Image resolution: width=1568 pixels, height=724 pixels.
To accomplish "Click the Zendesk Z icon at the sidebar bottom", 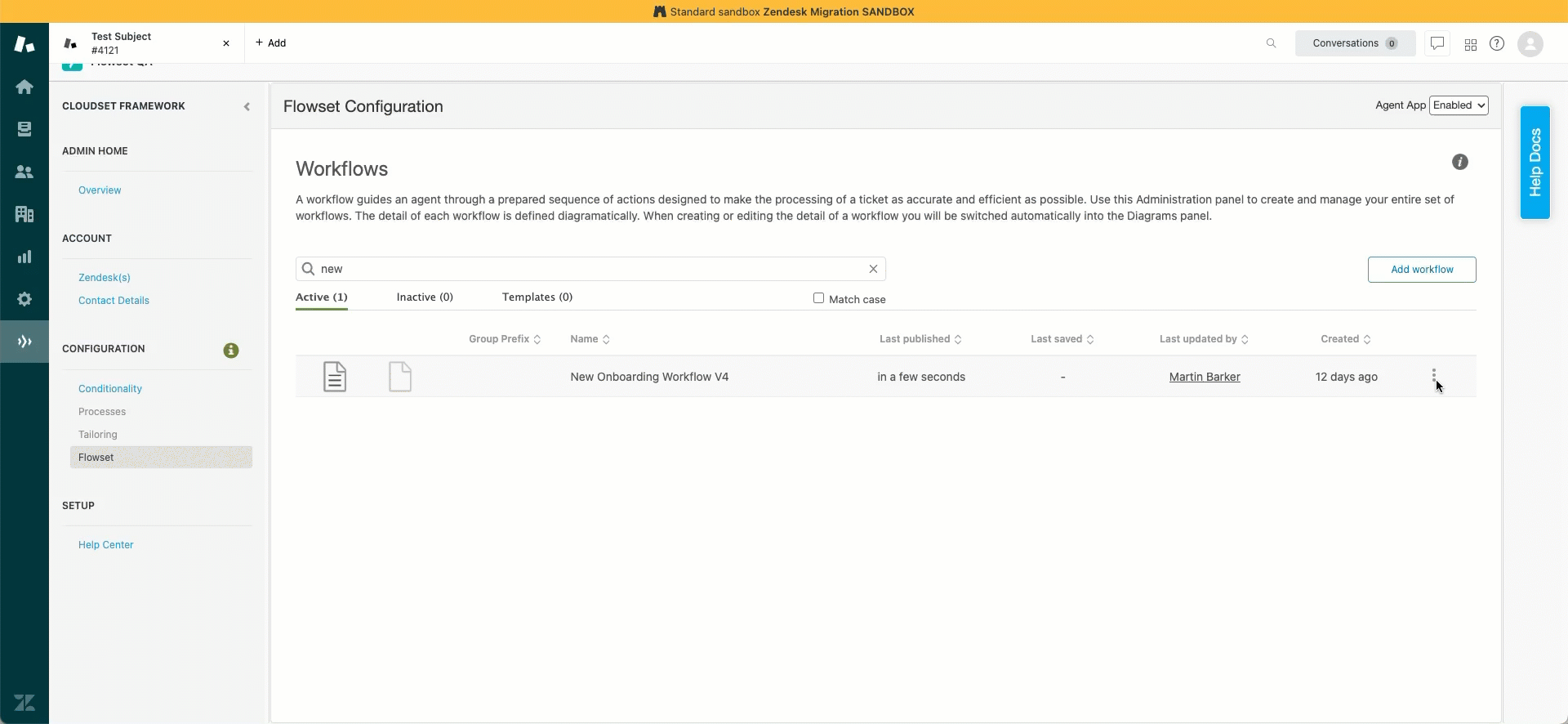I will point(24,703).
